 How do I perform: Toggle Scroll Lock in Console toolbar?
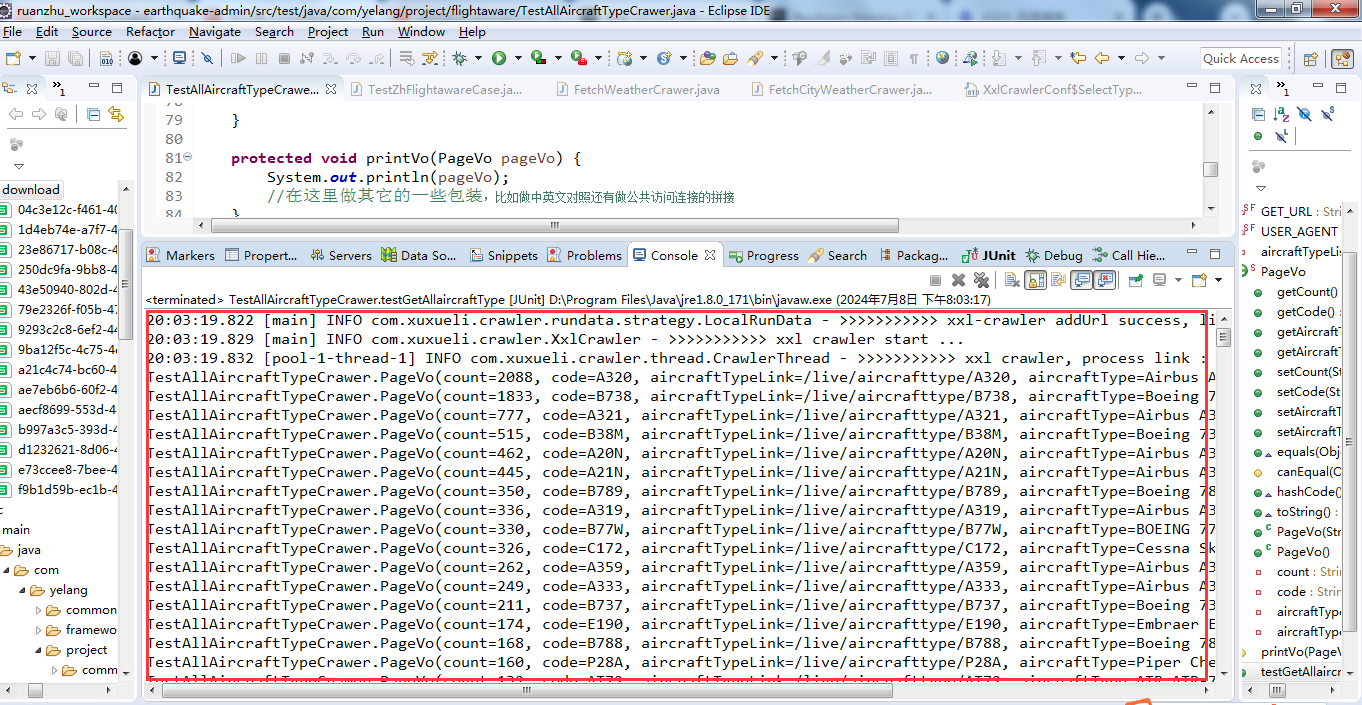1035,280
